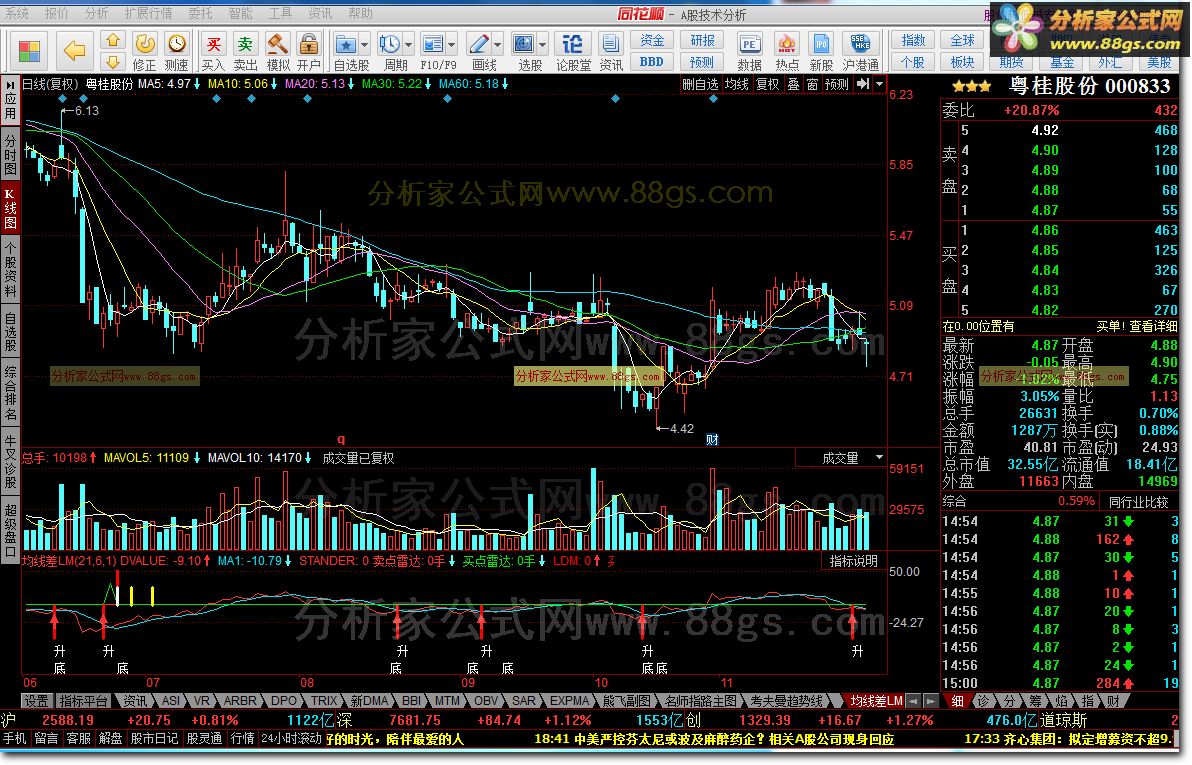Viewport: 1192px width, 765px height.
Task: Click the yellow back arrow icon
Action: 74,51
